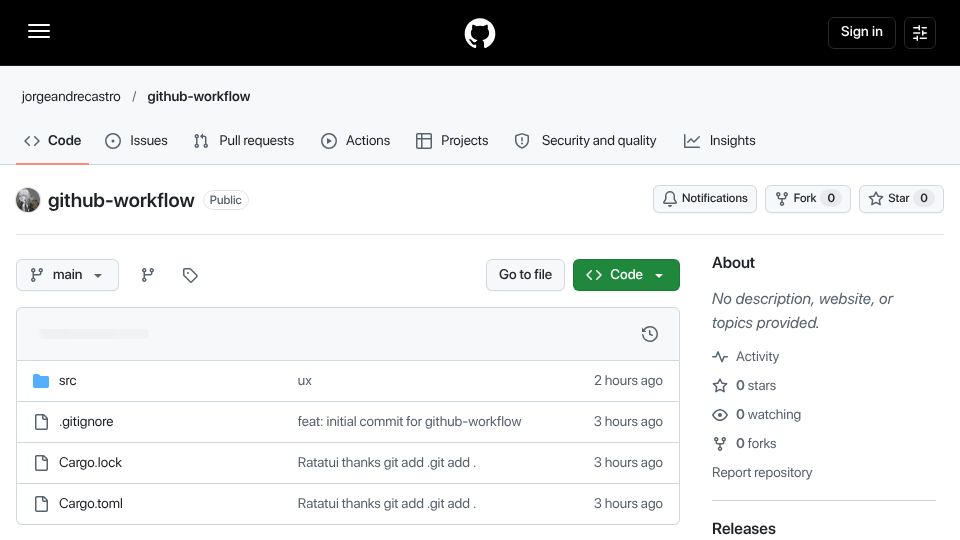Click Go to file button
960x540 pixels.
click(525, 275)
